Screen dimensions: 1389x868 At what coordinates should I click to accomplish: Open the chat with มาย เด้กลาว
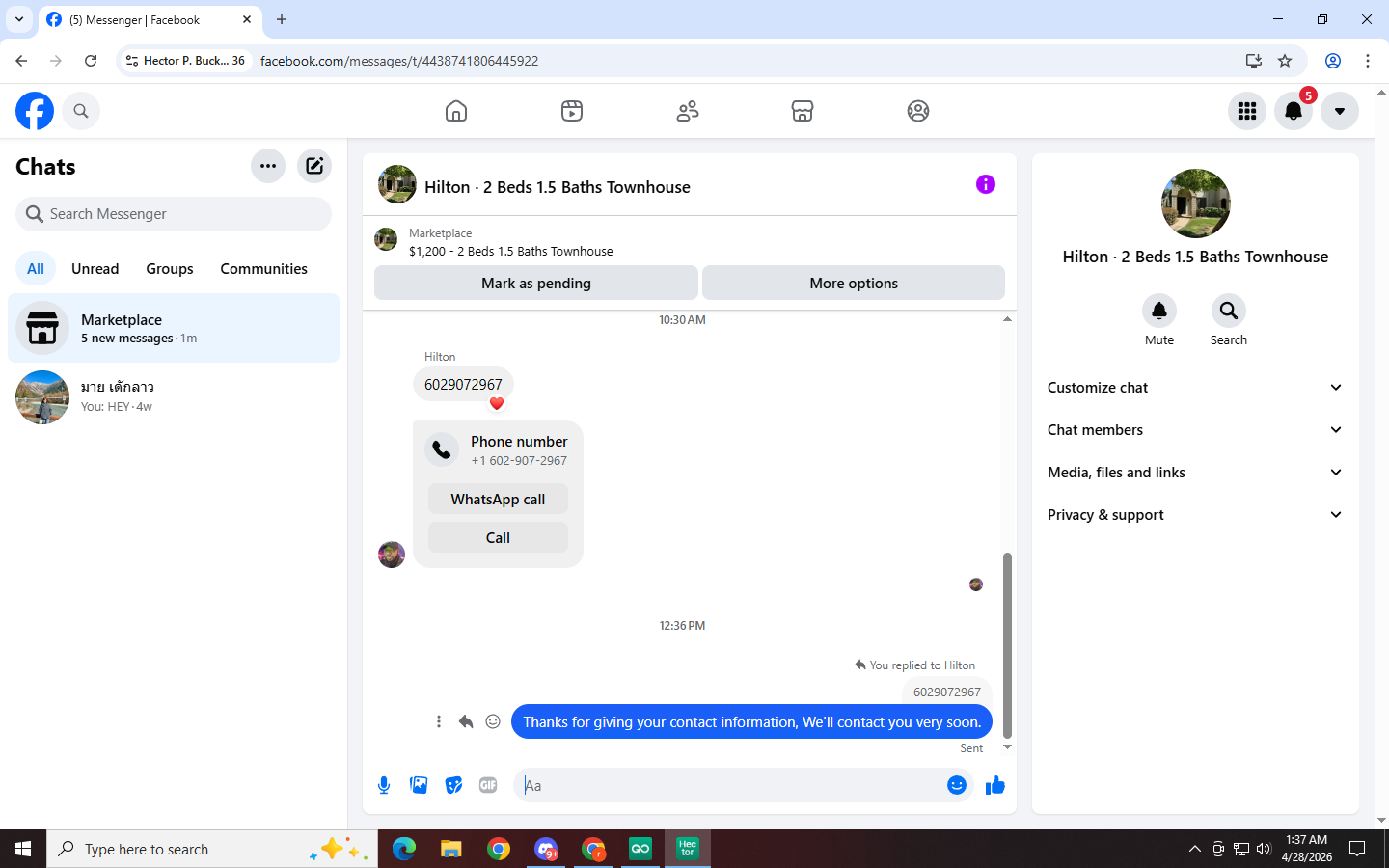174,396
